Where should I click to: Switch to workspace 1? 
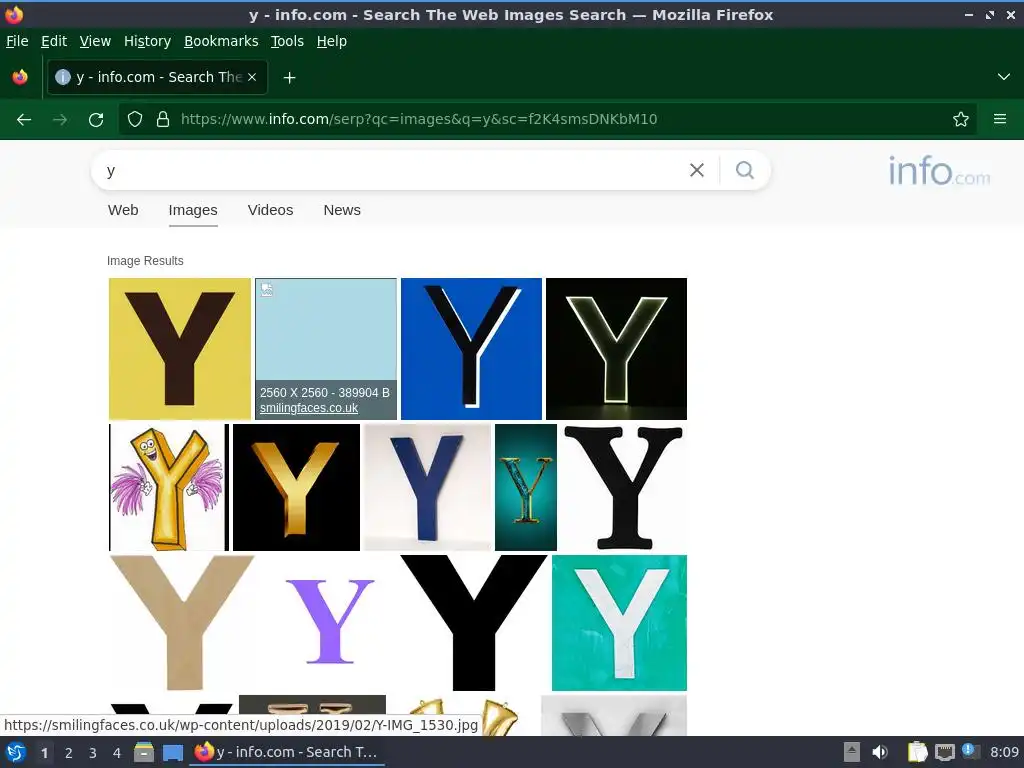pos(44,753)
